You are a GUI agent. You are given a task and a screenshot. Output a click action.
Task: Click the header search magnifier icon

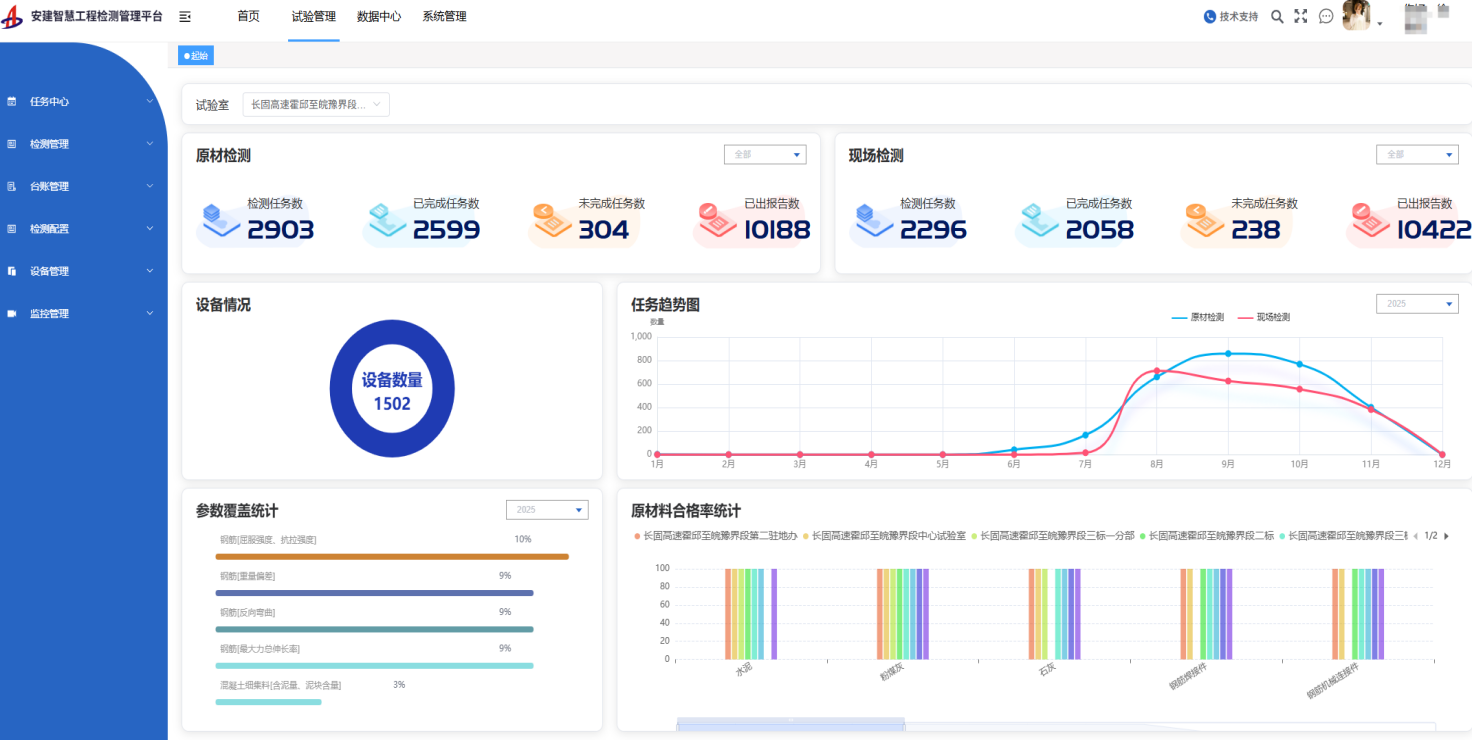tap(1277, 17)
